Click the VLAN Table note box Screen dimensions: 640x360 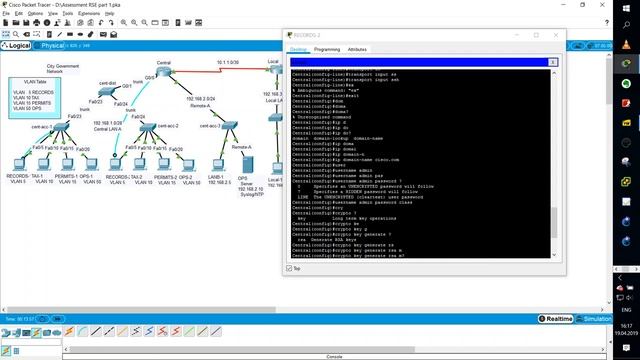tap(35, 98)
